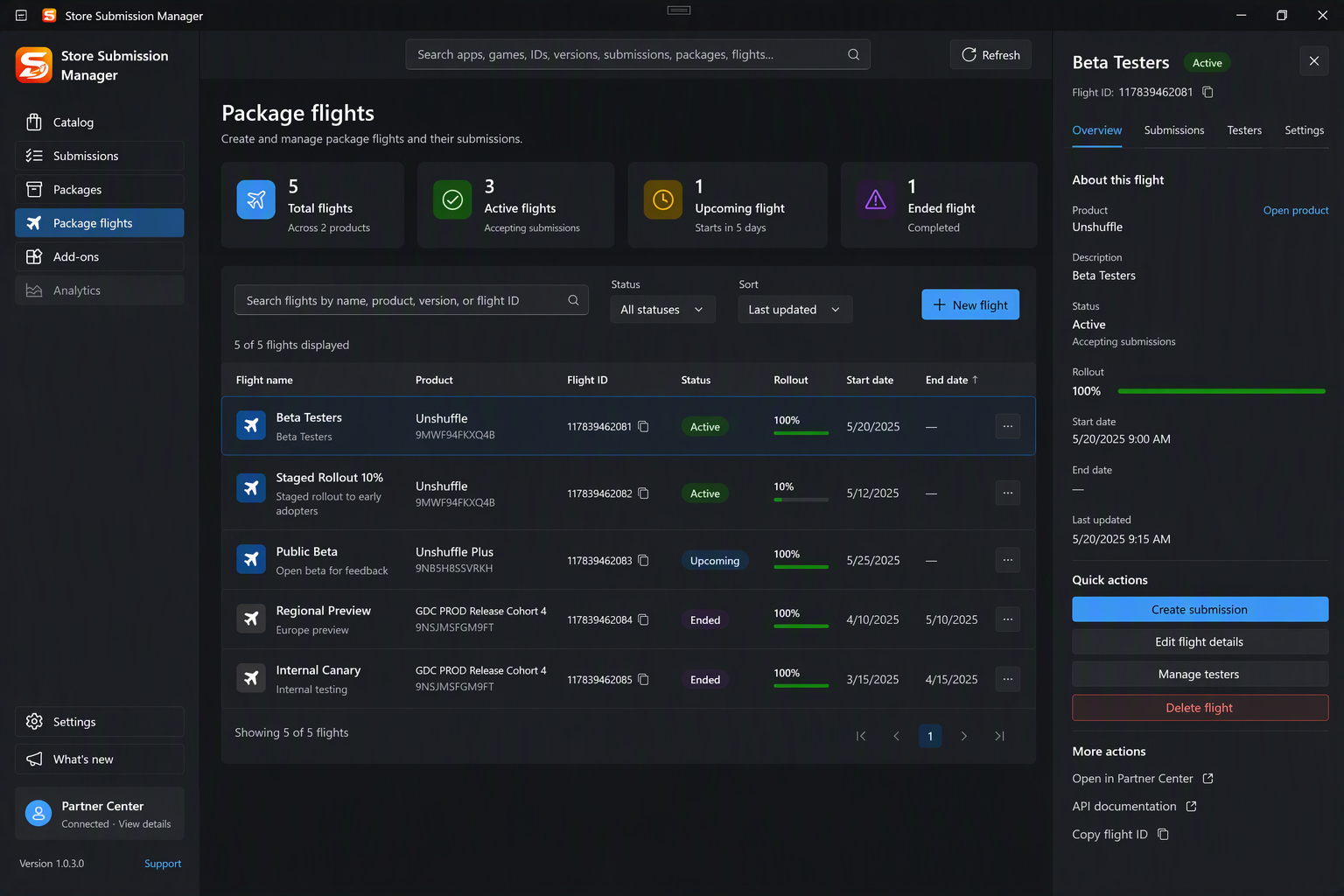Click the Public Beta airplane icon

(x=251, y=559)
